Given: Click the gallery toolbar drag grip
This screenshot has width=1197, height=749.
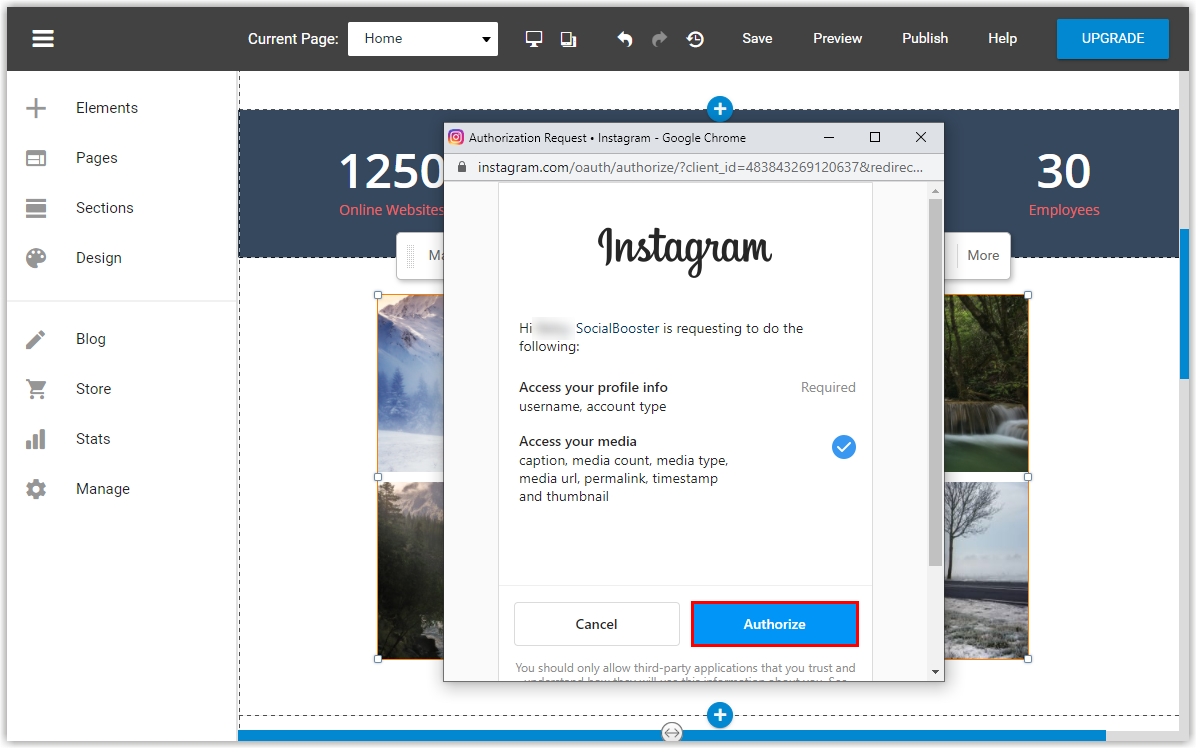Looking at the screenshot, I should tap(411, 256).
